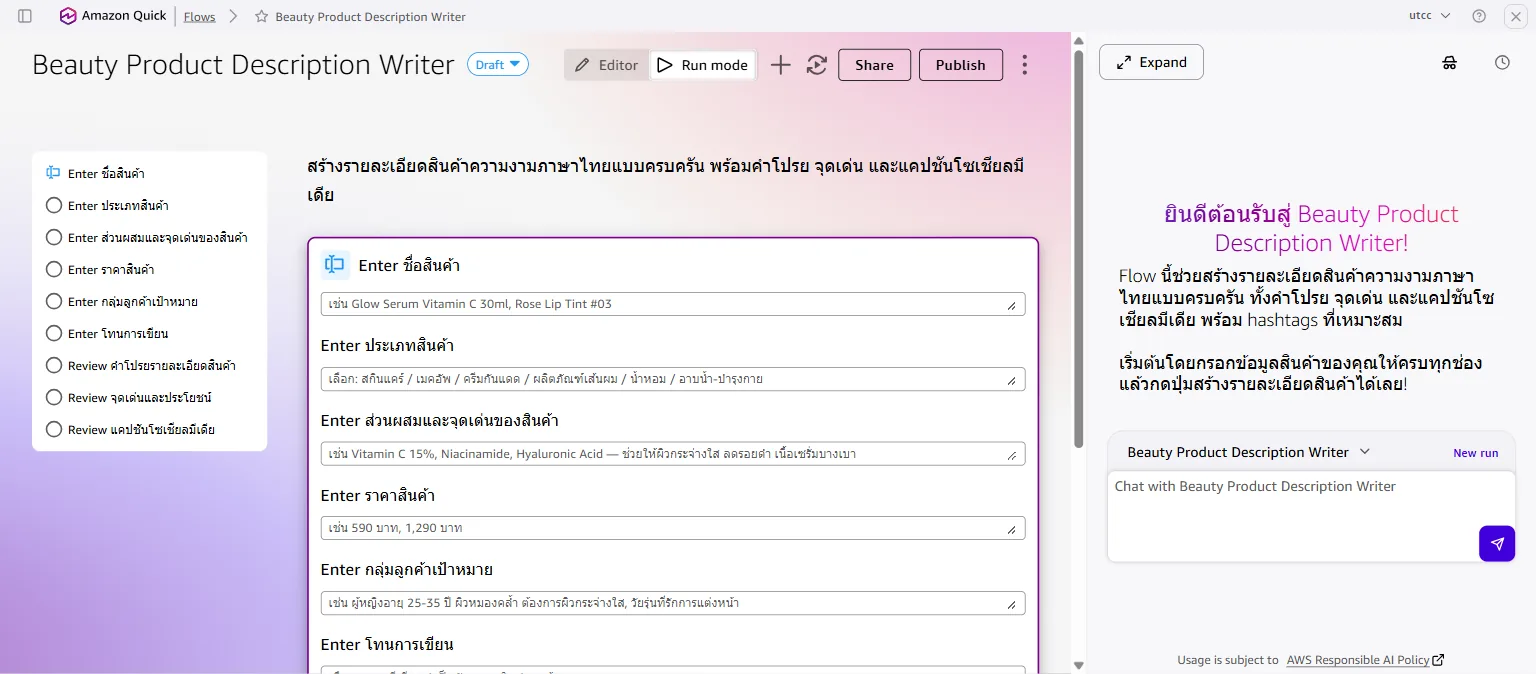Click the Amazon Quick logo

tap(68, 16)
